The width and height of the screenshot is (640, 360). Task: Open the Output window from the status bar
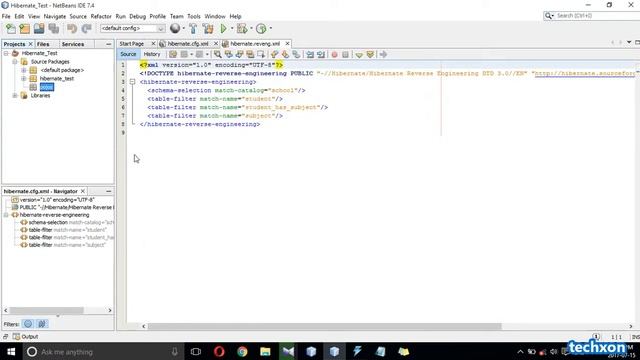coord(25,337)
